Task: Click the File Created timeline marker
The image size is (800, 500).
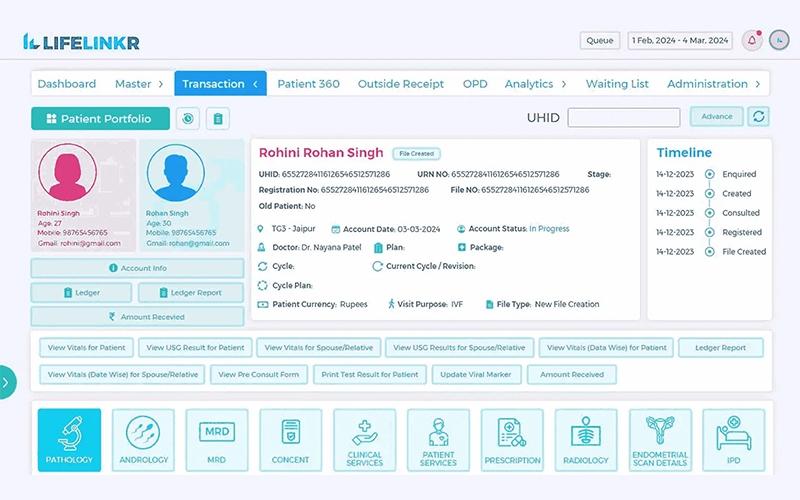Action: pos(709,252)
